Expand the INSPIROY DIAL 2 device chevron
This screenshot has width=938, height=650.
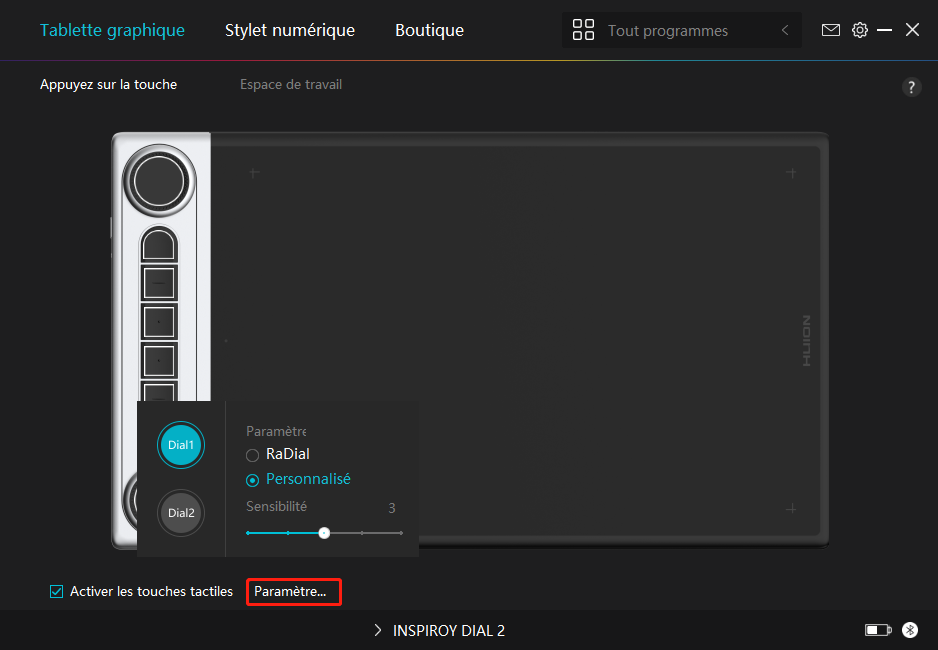(x=377, y=630)
